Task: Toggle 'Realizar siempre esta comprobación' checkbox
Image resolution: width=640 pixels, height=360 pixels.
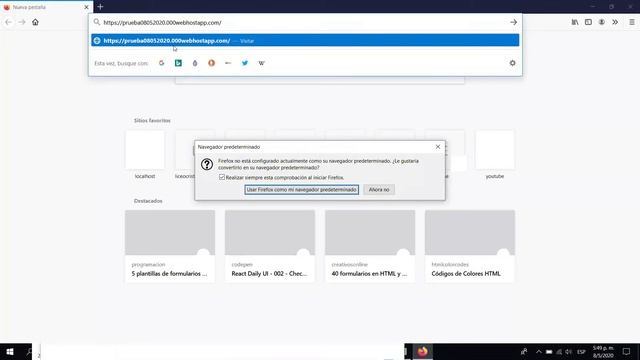Action: [222, 177]
